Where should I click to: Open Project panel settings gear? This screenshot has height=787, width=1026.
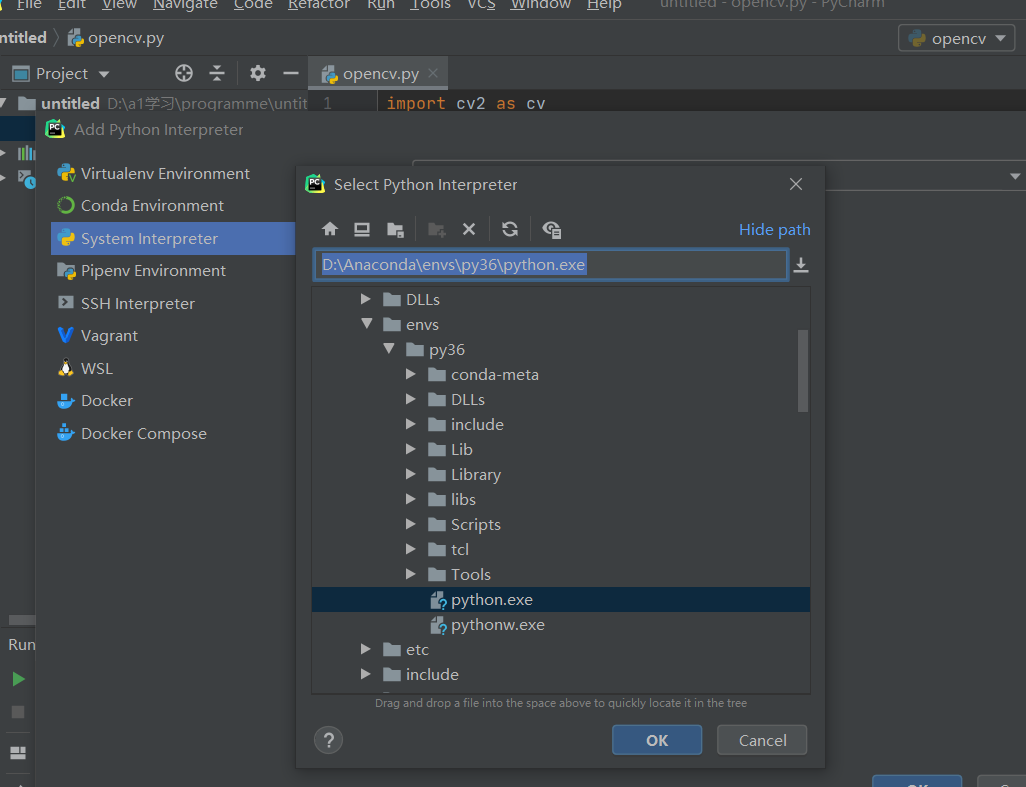tap(258, 73)
